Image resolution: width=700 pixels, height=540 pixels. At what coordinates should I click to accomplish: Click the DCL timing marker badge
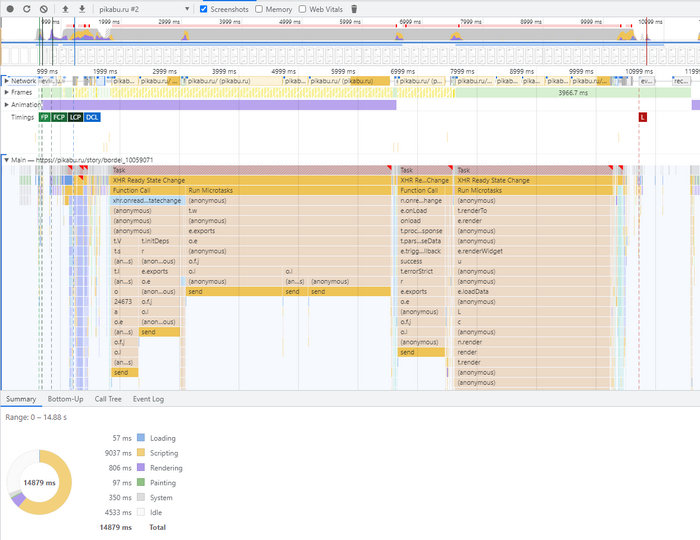pyautogui.click(x=91, y=117)
